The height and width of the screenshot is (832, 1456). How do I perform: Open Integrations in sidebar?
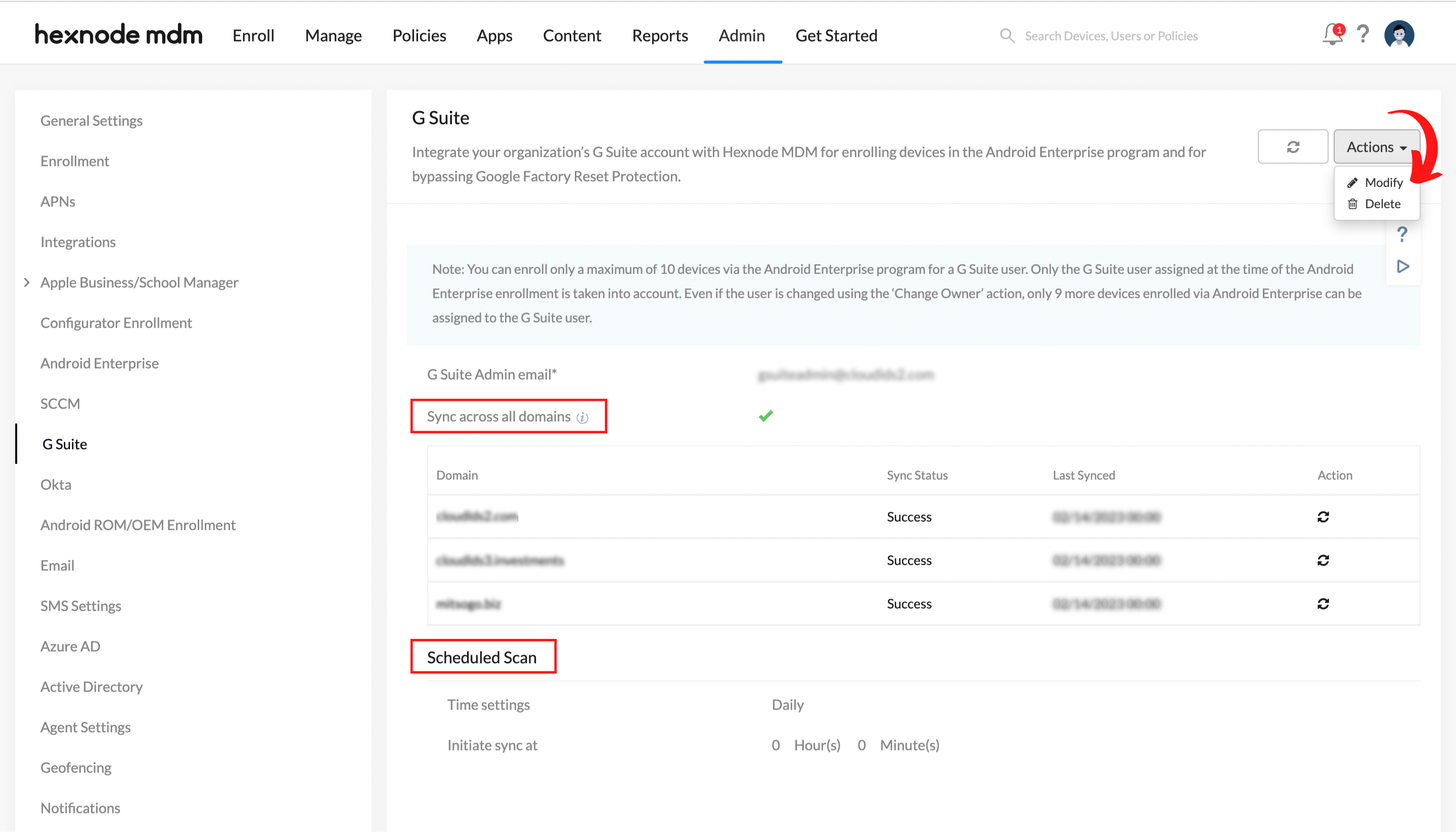point(78,242)
